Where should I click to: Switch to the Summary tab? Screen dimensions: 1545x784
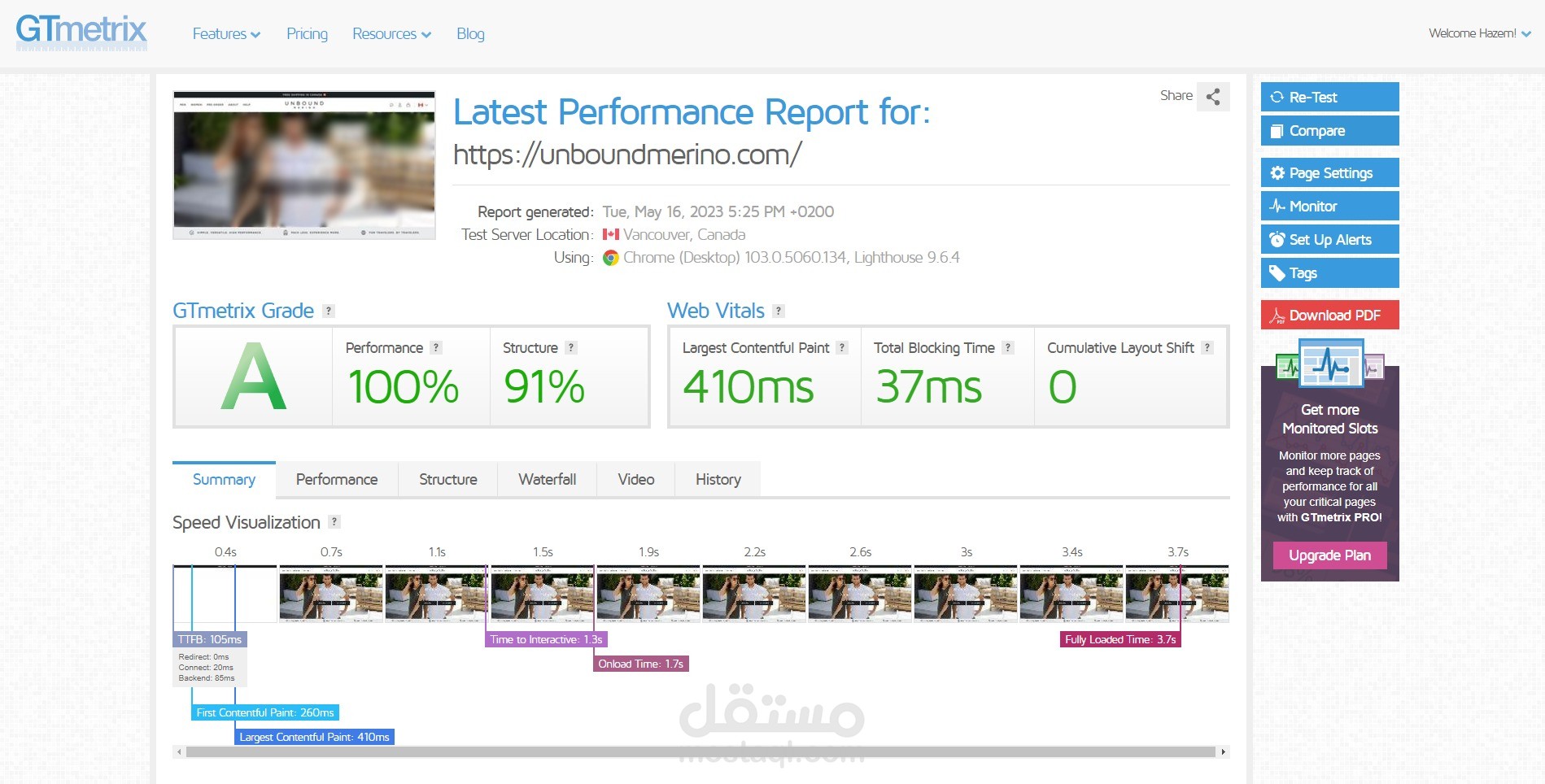point(224,479)
